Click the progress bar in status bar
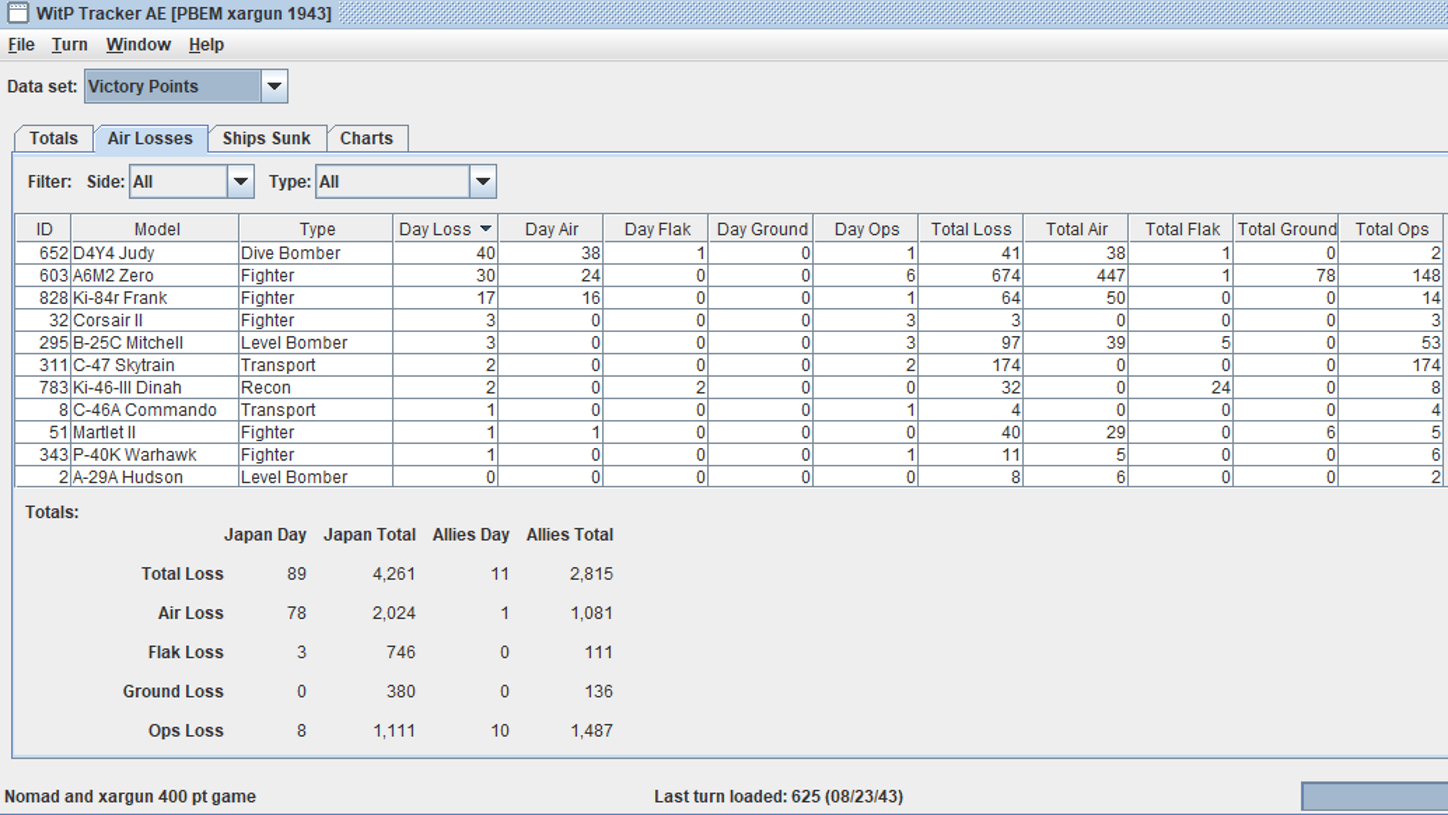1448x815 pixels. pyautogui.click(x=1374, y=796)
